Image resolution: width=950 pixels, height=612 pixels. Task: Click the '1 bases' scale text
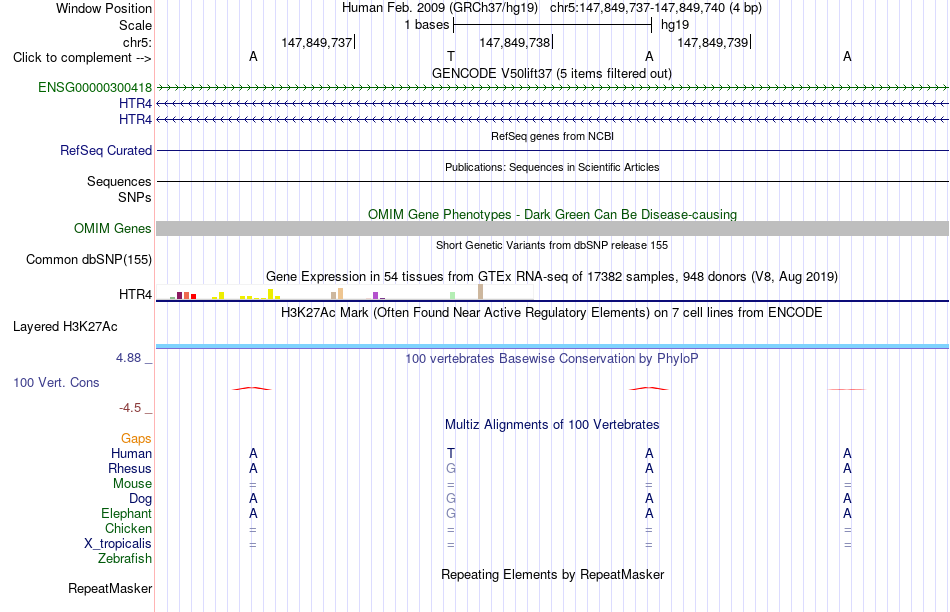[x=427, y=25]
